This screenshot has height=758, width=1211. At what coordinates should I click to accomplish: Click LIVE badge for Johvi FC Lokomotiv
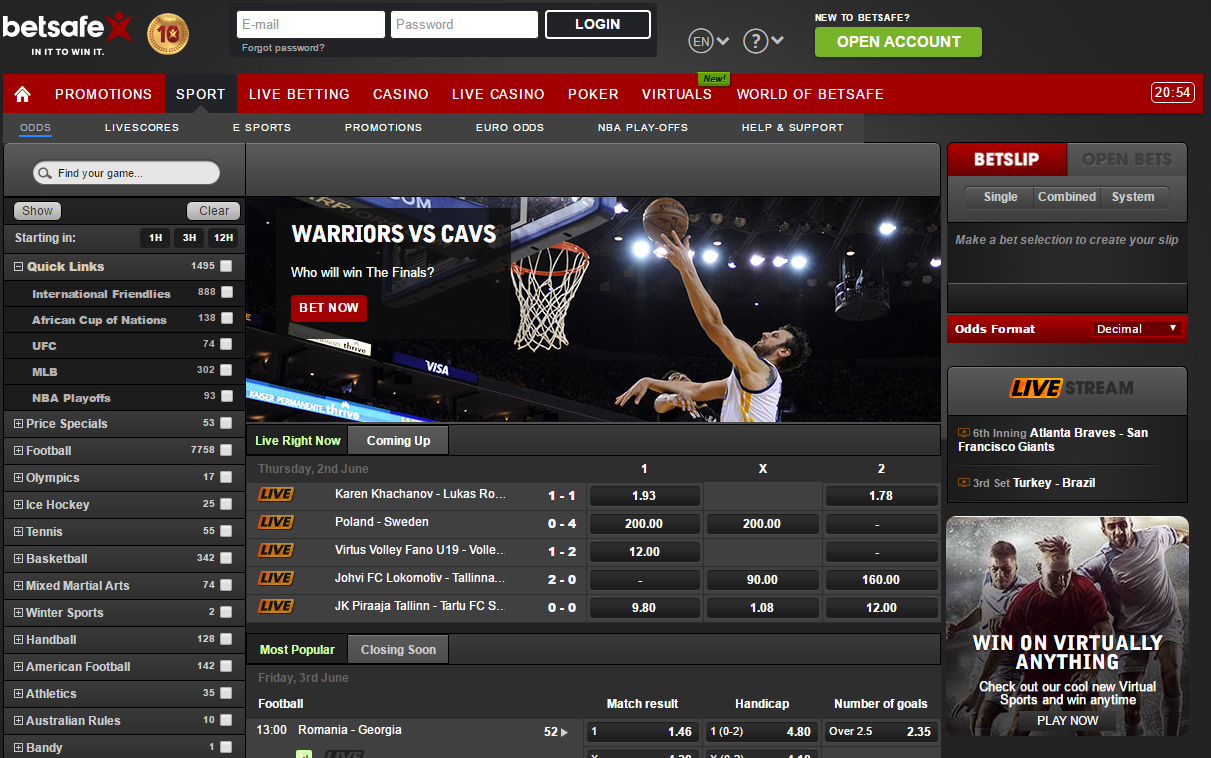tap(276, 578)
